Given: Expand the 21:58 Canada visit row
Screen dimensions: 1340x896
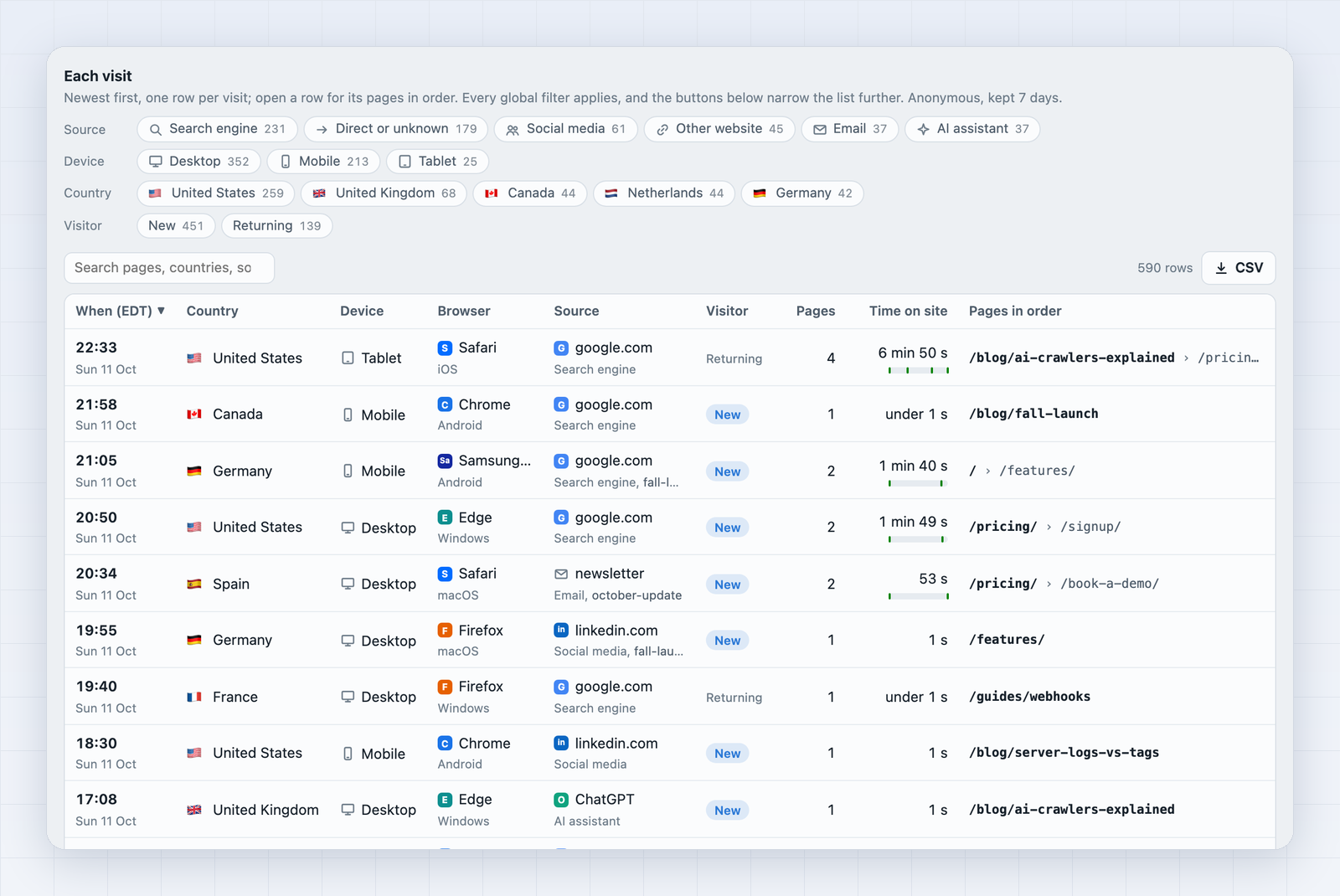Looking at the screenshot, I should pyautogui.click(x=670, y=415).
